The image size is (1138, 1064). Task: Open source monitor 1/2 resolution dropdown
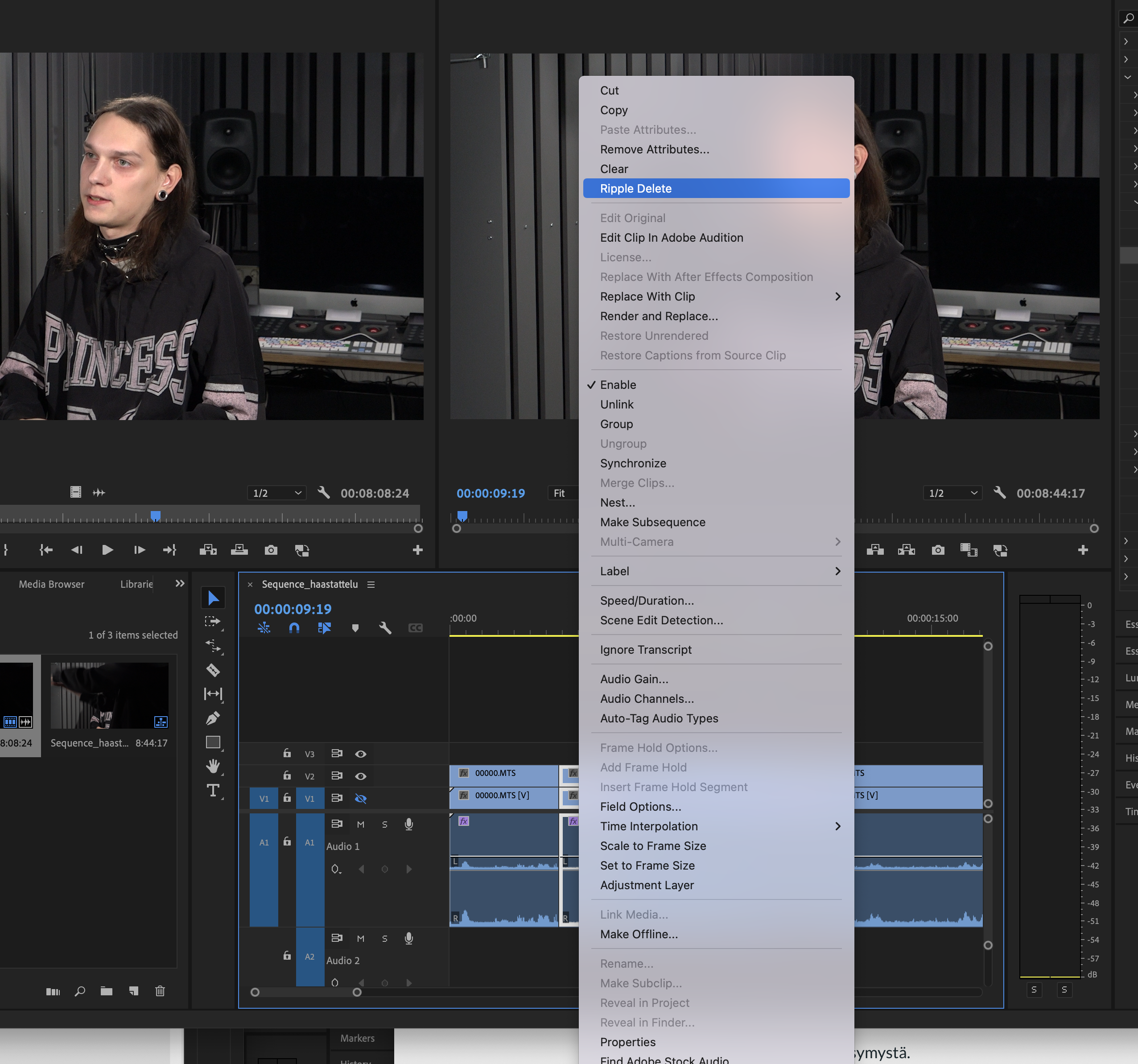(x=277, y=493)
